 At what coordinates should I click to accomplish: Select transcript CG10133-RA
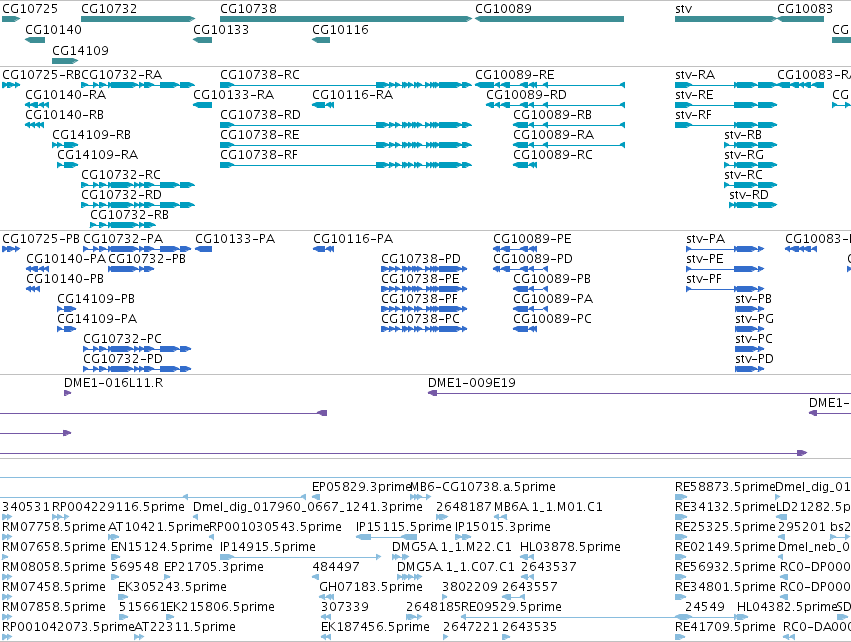click(202, 105)
